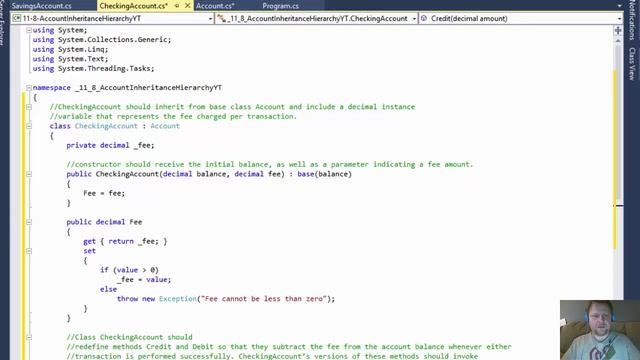Image resolution: width=640 pixels, height=360 pixels.
Task: Open the Account.cs tab
Action: click(x=215, y=6)
